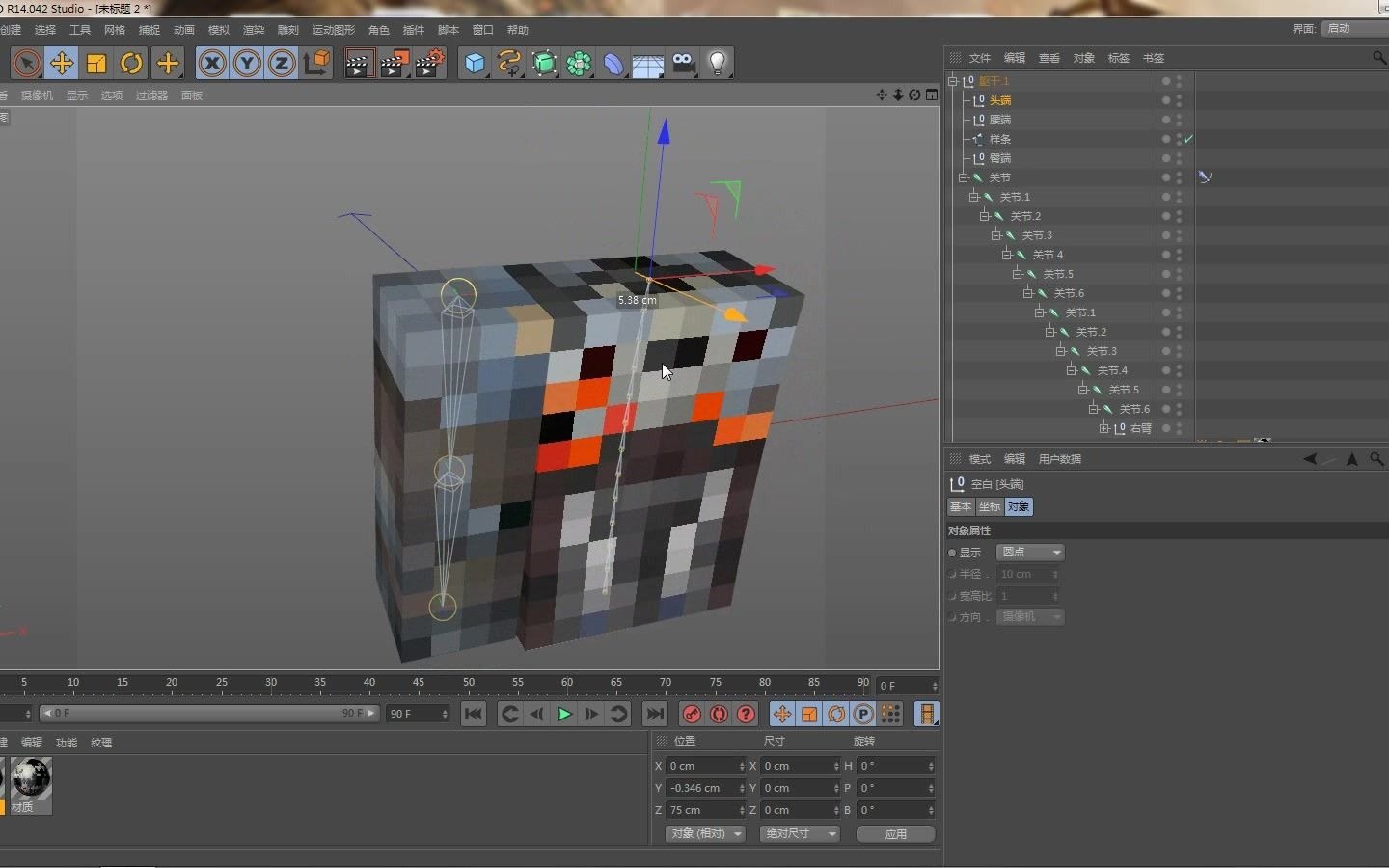Screen dimensions: 1389x868
Task: Add a cube primitive object
Action: pos(475,64)
